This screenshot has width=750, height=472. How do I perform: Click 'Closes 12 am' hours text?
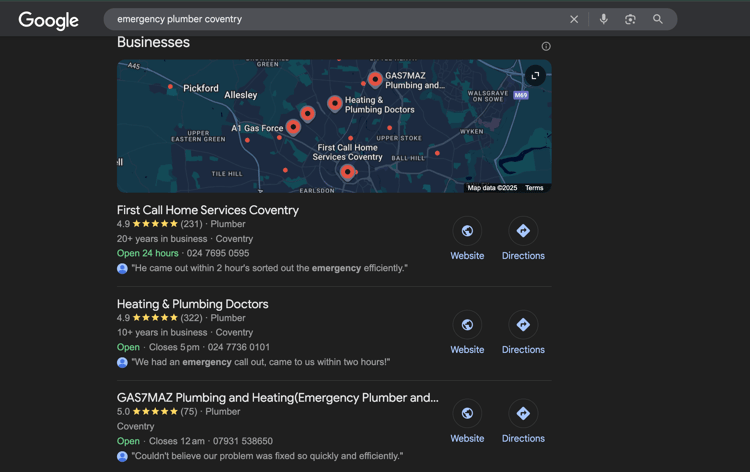click(x=176, y=441)
